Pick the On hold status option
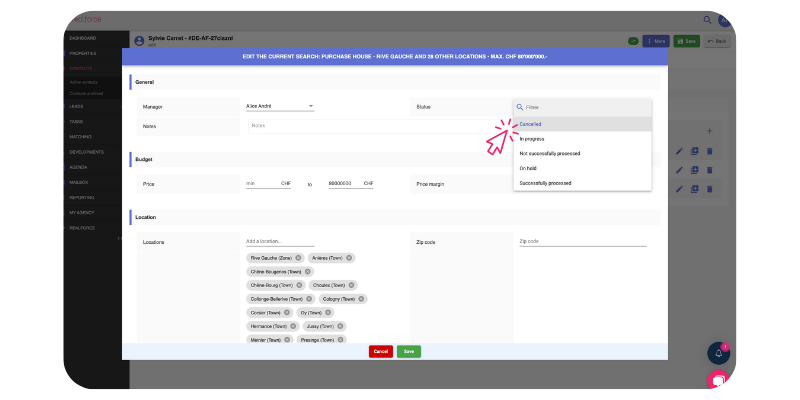 pos(528,168)
